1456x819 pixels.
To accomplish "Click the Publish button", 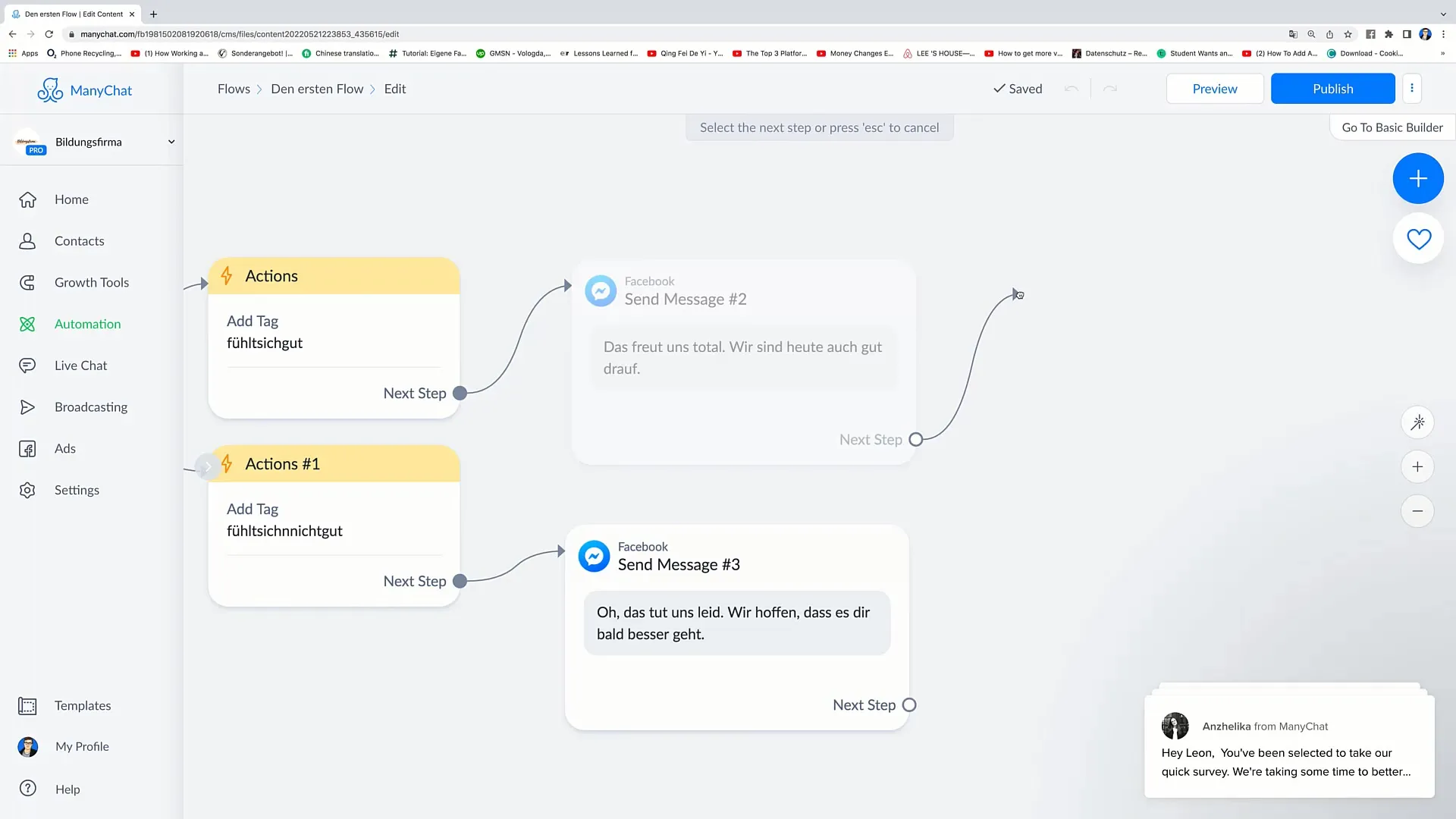I will (1332, 89).
